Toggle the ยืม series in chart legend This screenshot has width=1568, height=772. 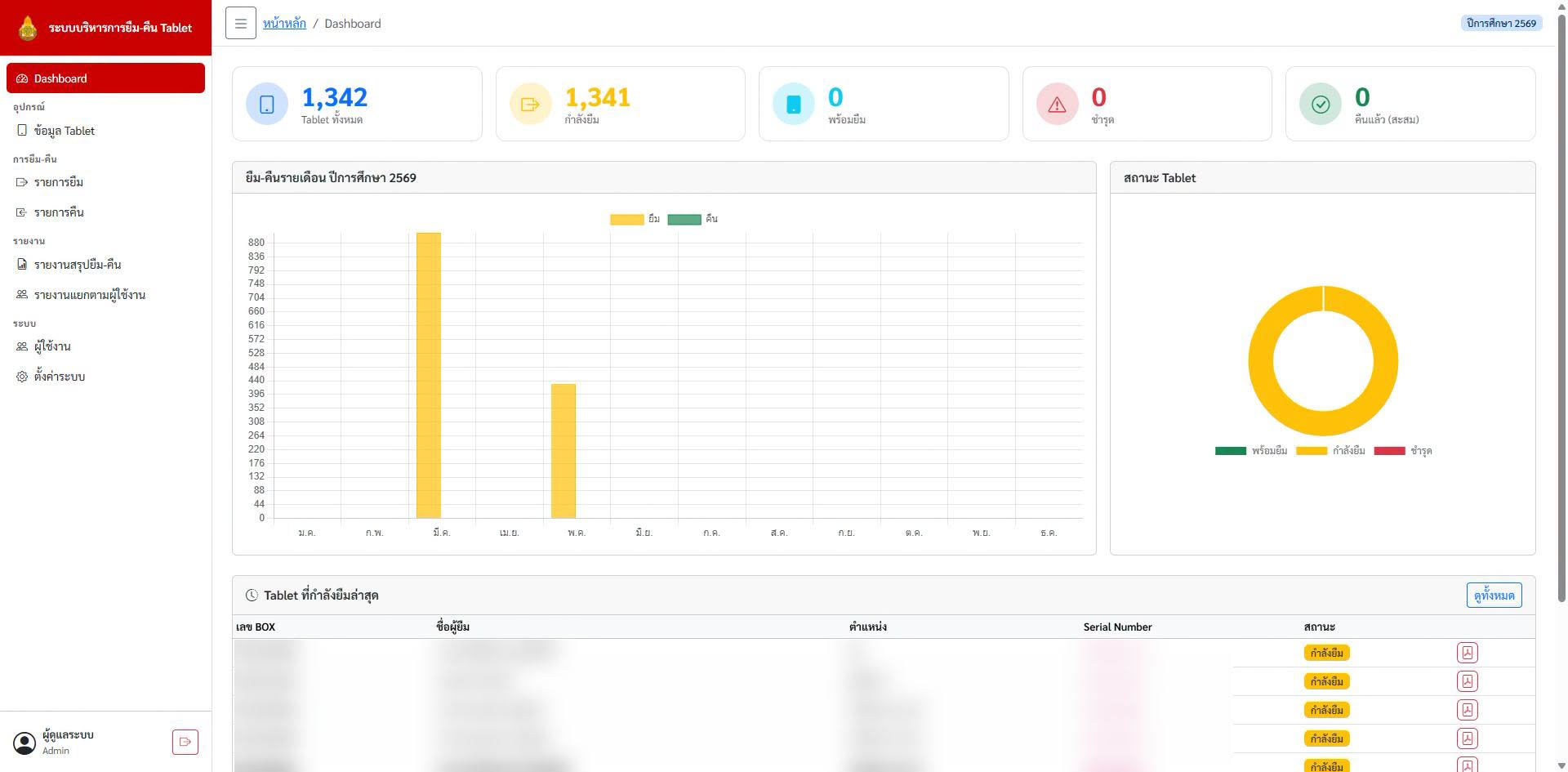click(x=635, y=219)
